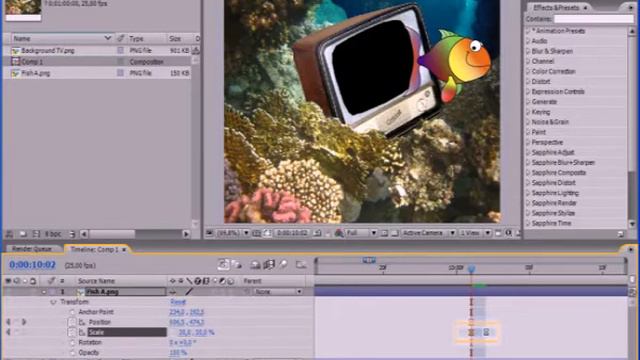This screenshot has width=640, height=360.
Task: Go to next Position keyframe arrow
Action: [x=24, y=322]
